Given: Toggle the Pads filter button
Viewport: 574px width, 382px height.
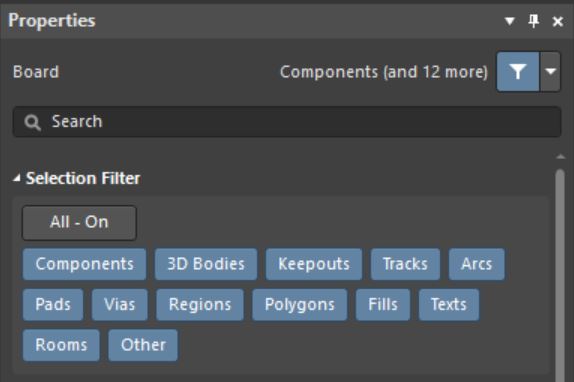Looking at the screenshot, I should (x=53, y=305).
